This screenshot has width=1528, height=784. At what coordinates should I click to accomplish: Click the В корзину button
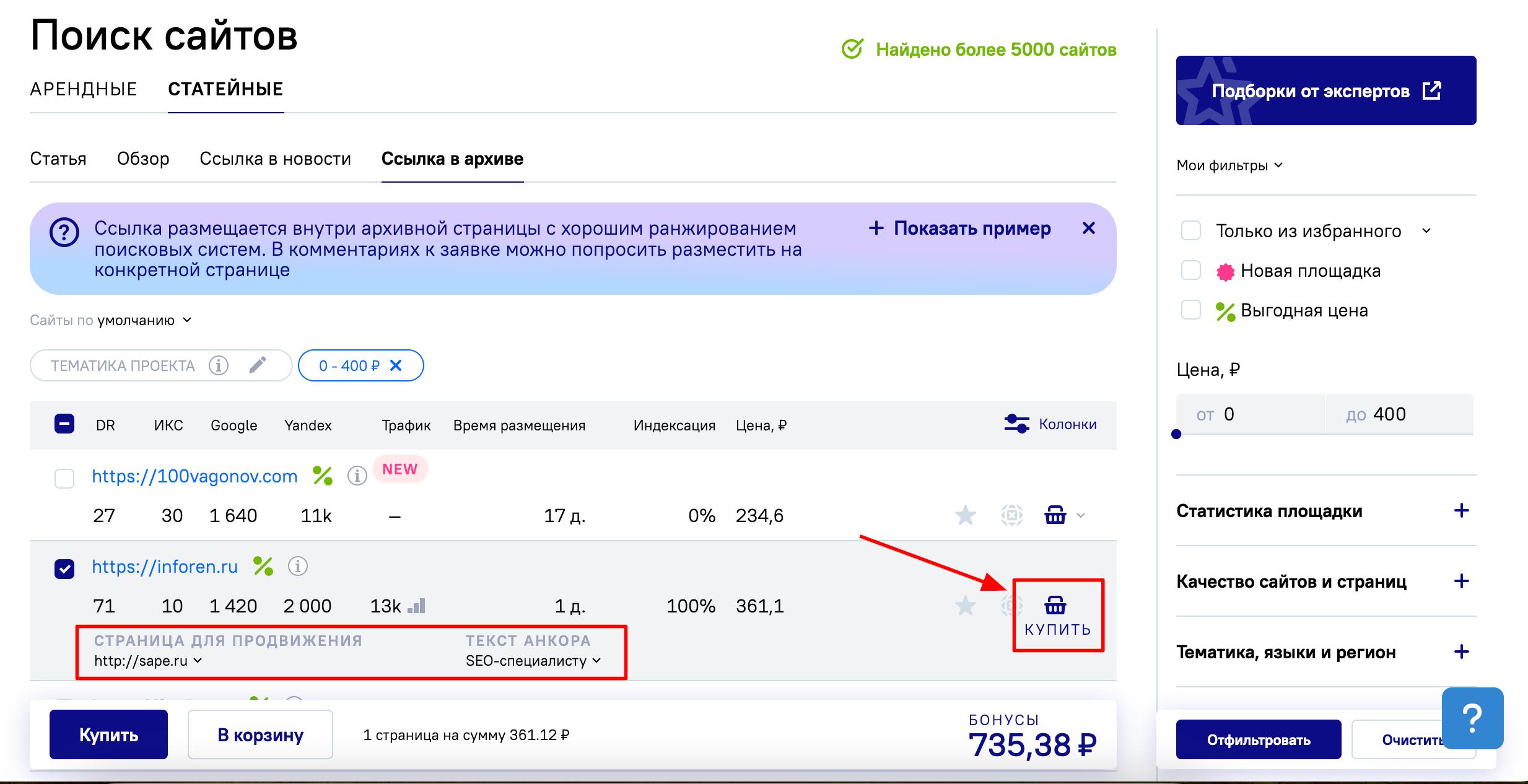pos(260,734)
